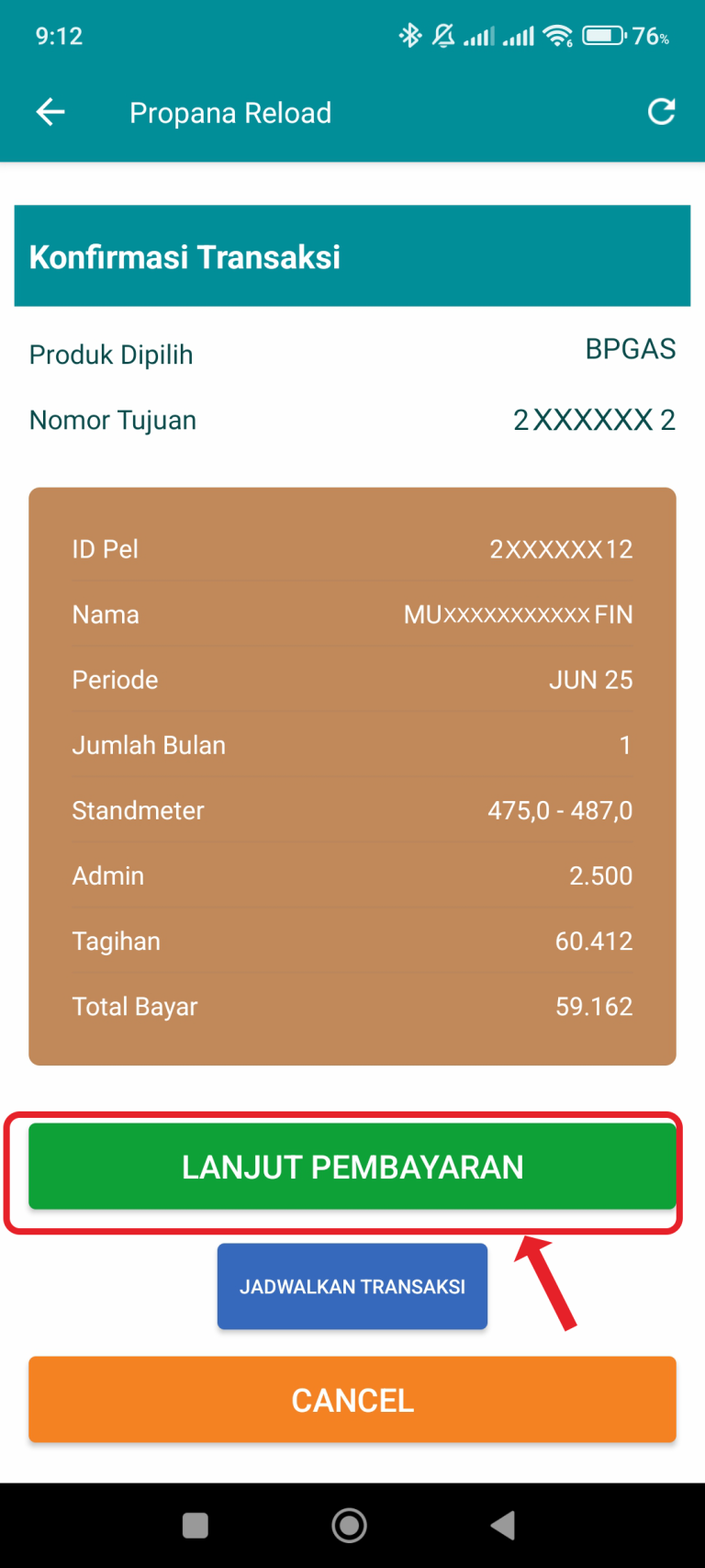
Task: Tap the LANJUT PEMBAYARAN button
Action: (x=352, y=1166)
